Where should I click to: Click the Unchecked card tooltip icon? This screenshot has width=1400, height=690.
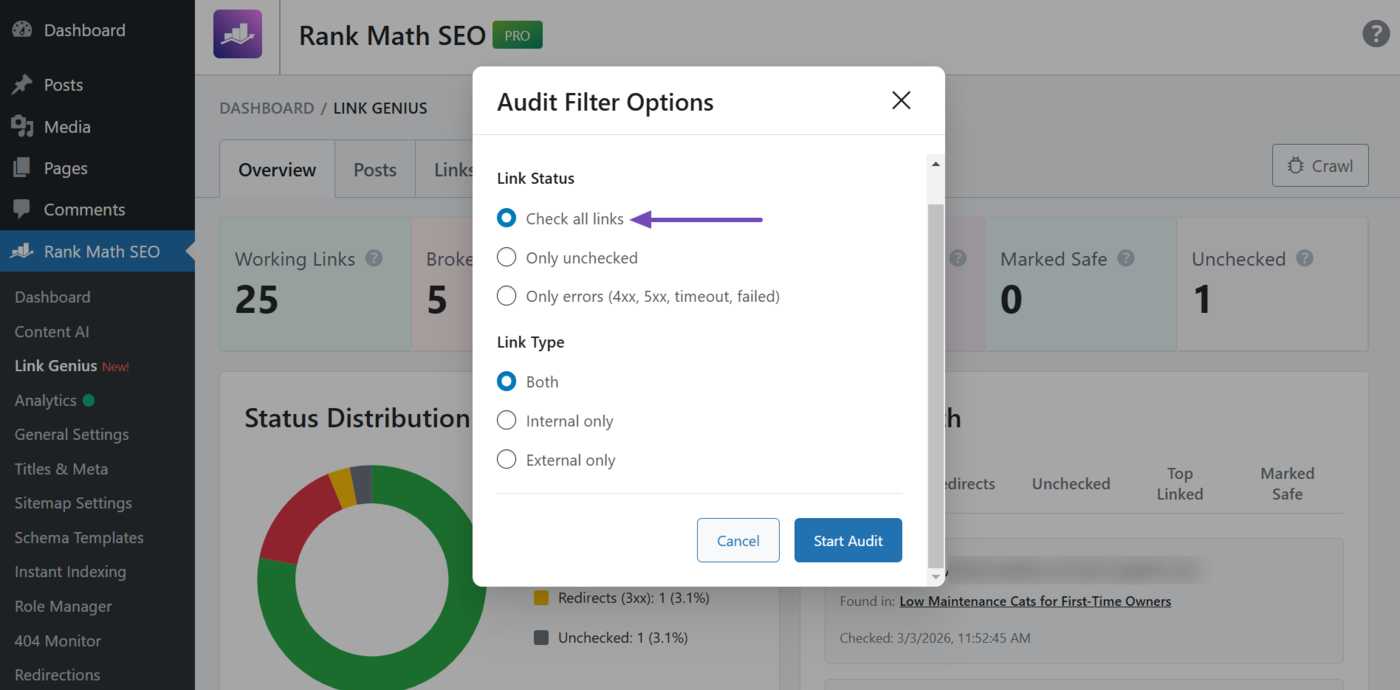(x=1305, y=258)
